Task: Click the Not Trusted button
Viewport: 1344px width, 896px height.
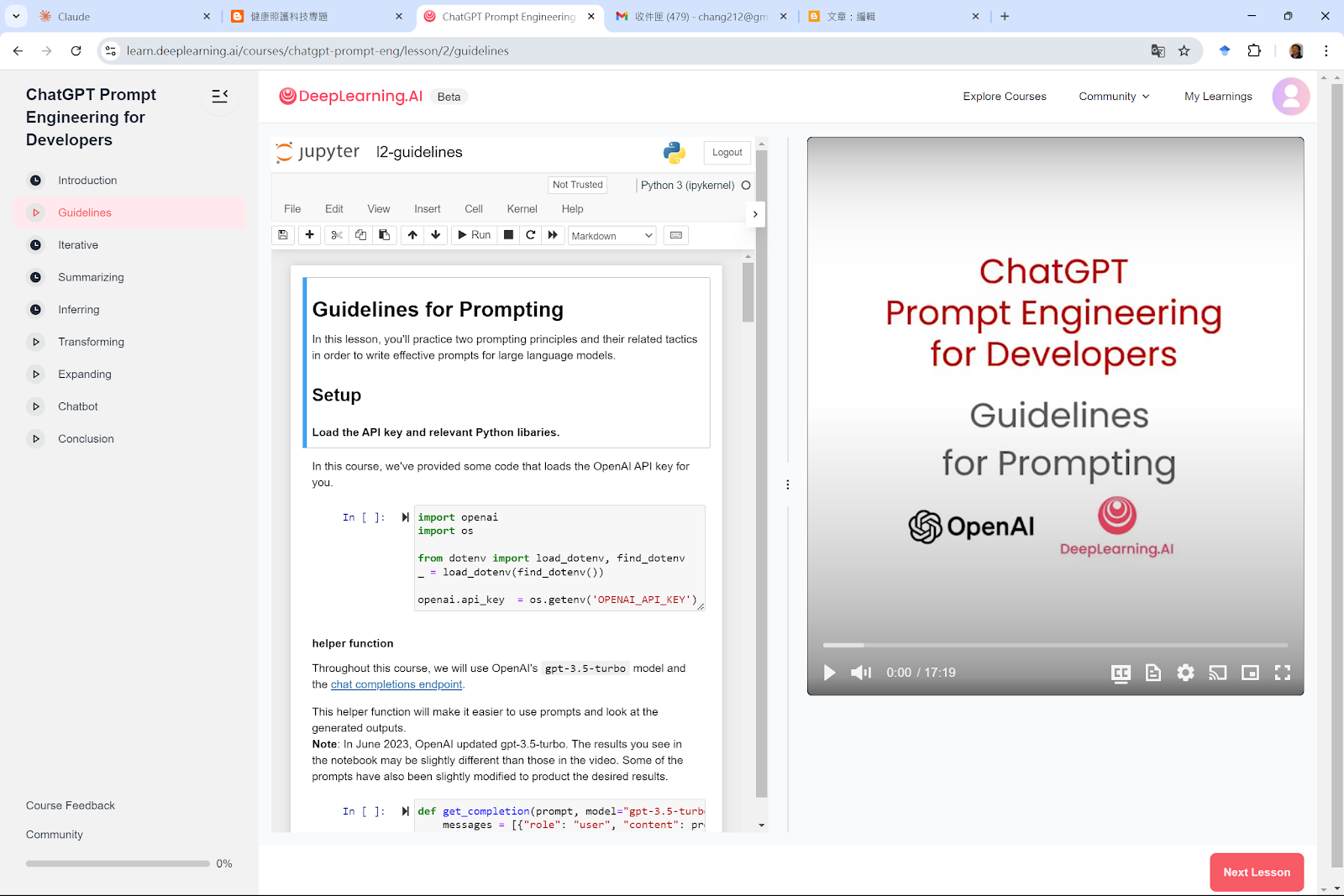Action: (x=578, y=185)
